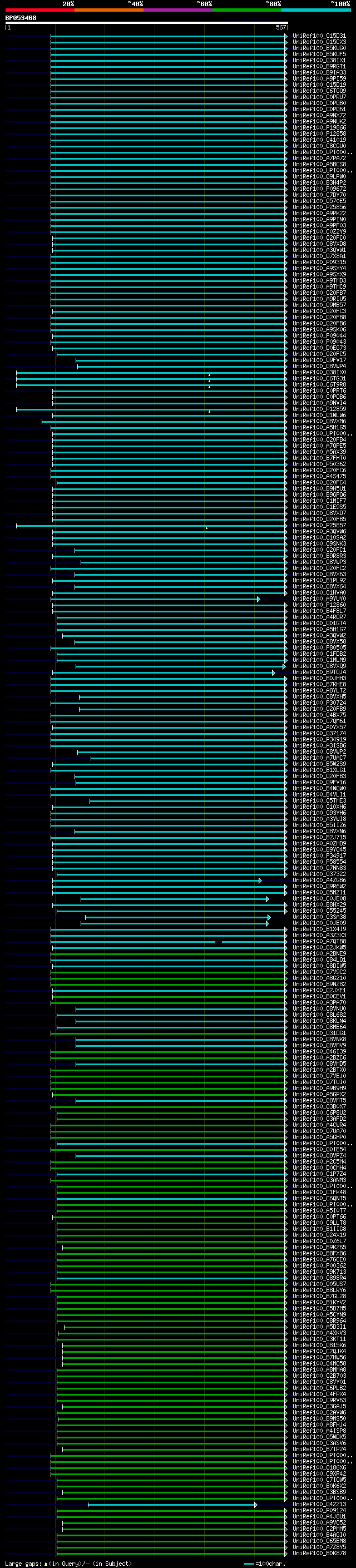
Task: Select the UniRef100_Q9LPW0 label
Action: coord(319,176)
